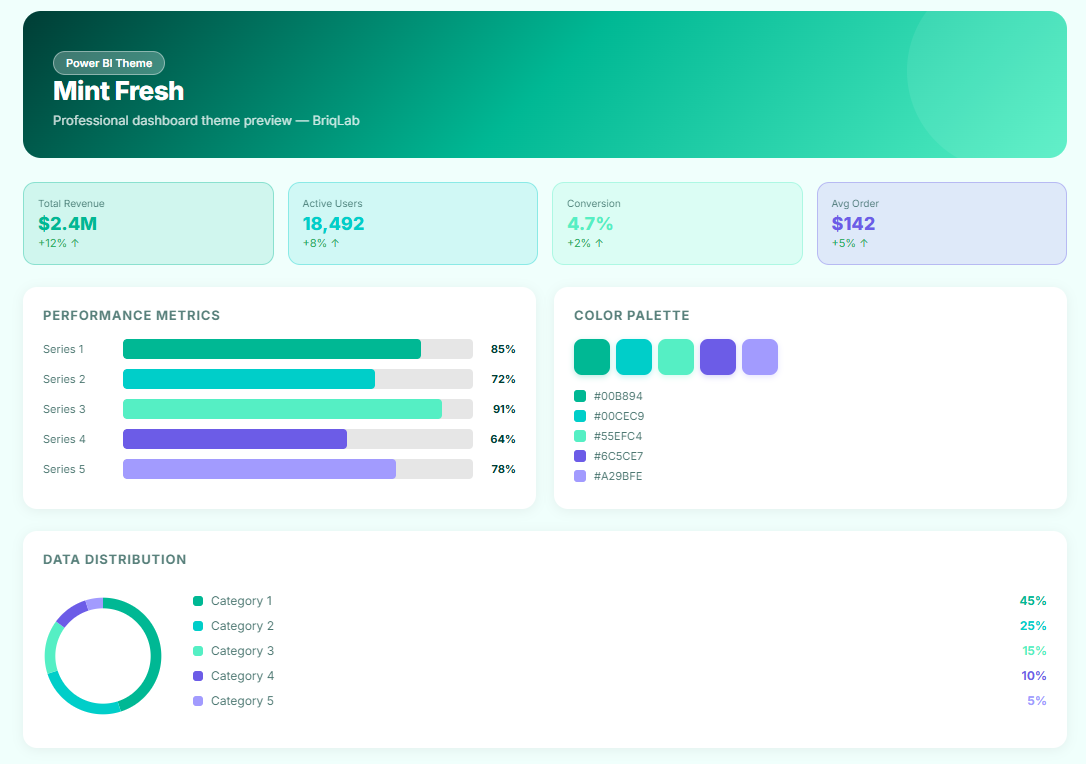Click the large green #00B894 palette swatch

click(592, 357)
